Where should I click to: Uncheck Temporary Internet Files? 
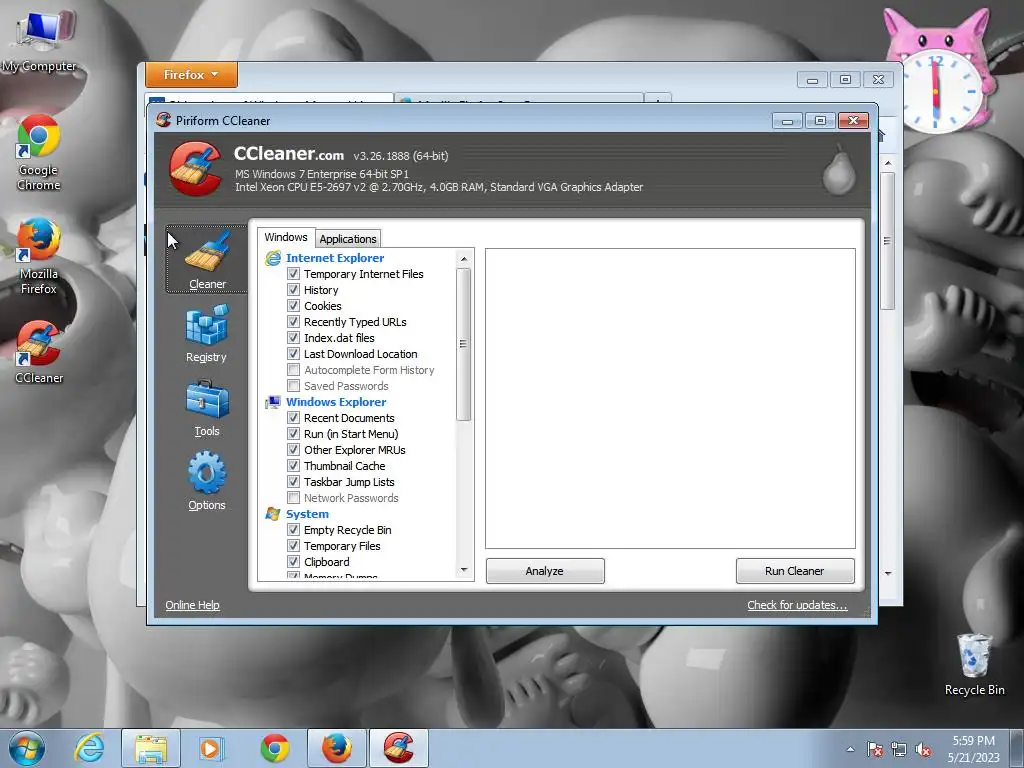click(x=294, y=274)
